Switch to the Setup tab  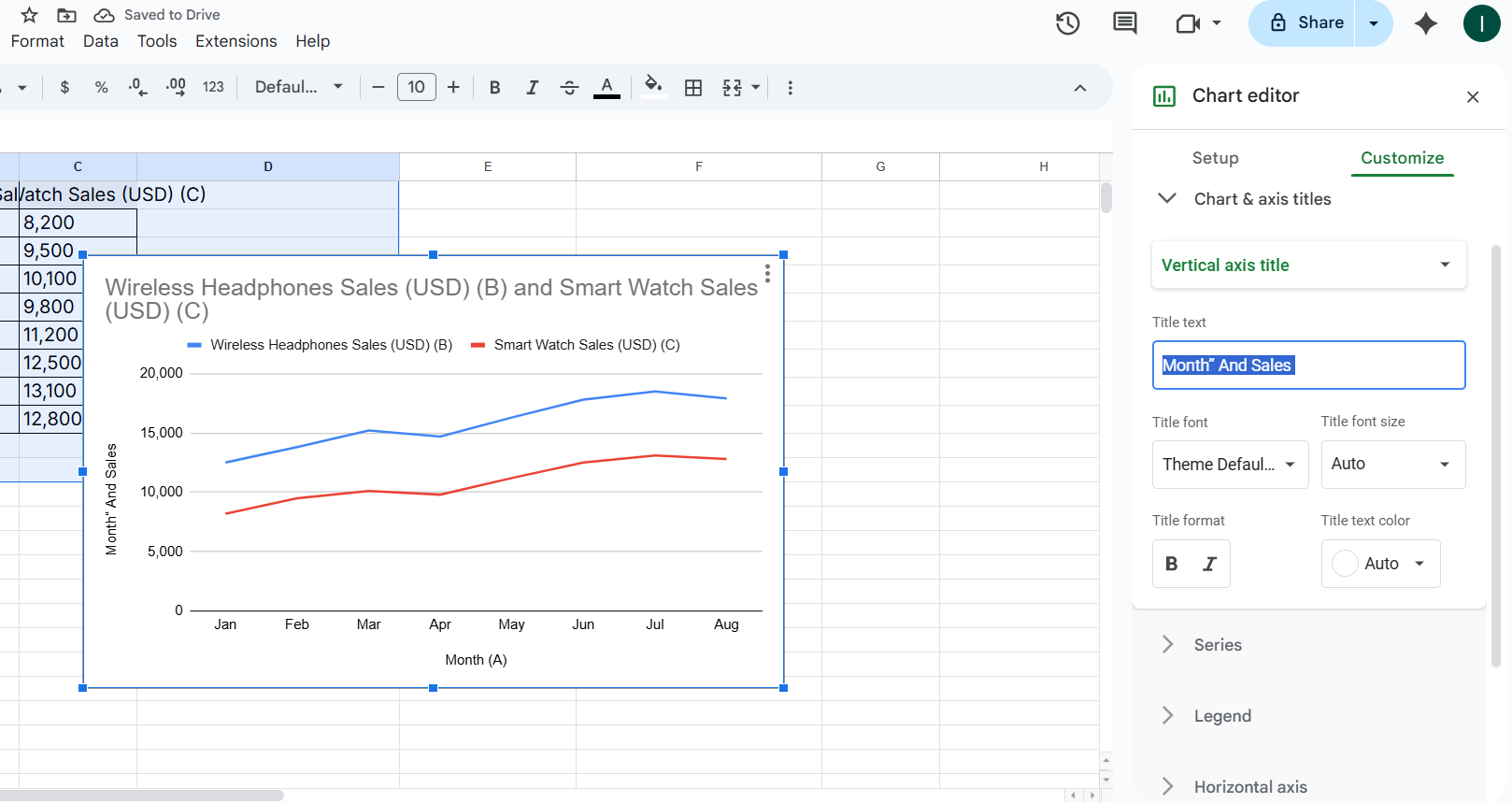[1215, 158]
